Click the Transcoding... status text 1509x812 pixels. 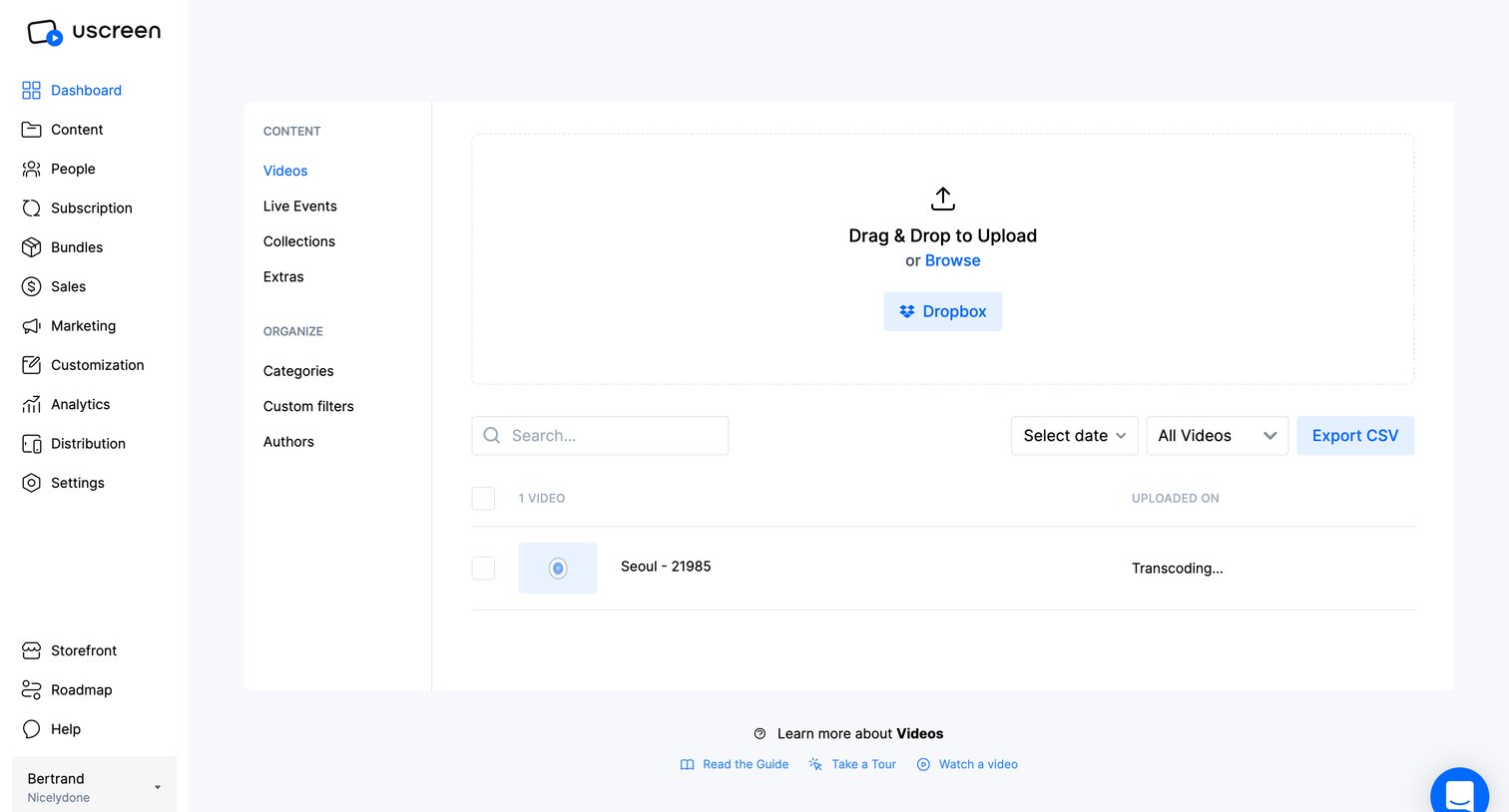[x=1178, y=569]
